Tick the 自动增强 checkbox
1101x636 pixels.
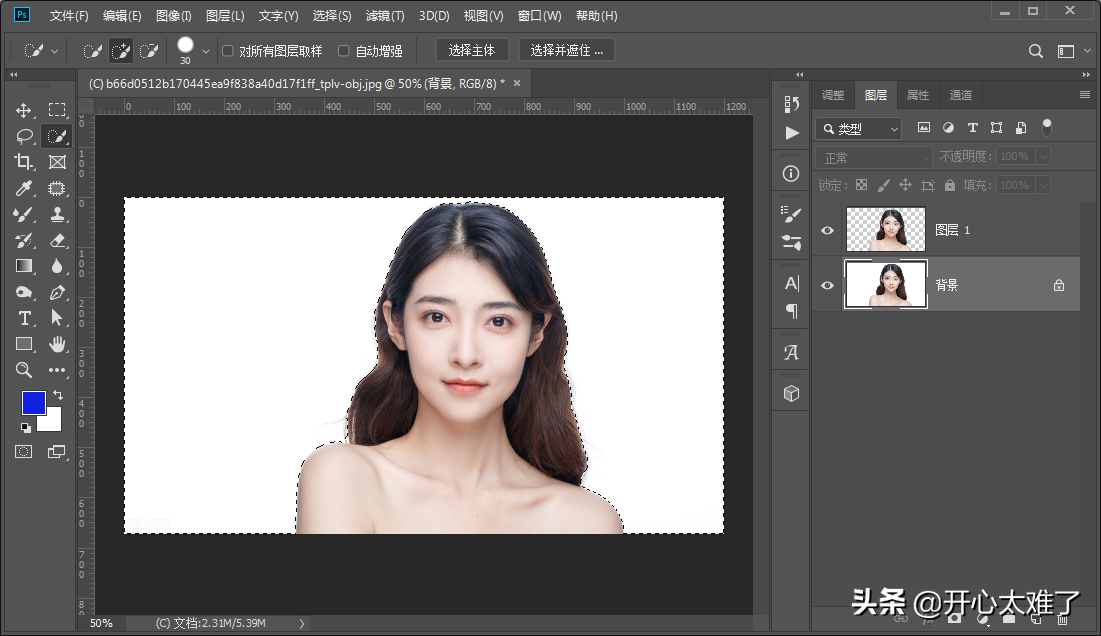pos(344,51)
